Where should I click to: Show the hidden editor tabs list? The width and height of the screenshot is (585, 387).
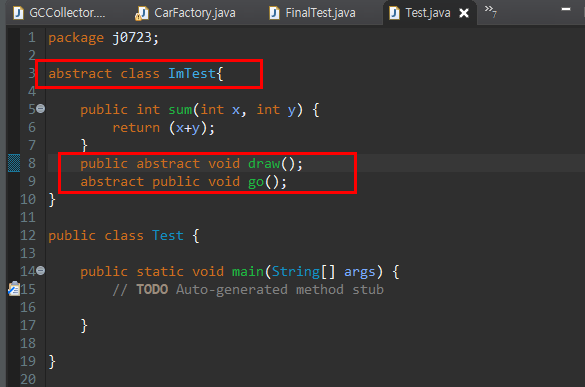[490, 11]
